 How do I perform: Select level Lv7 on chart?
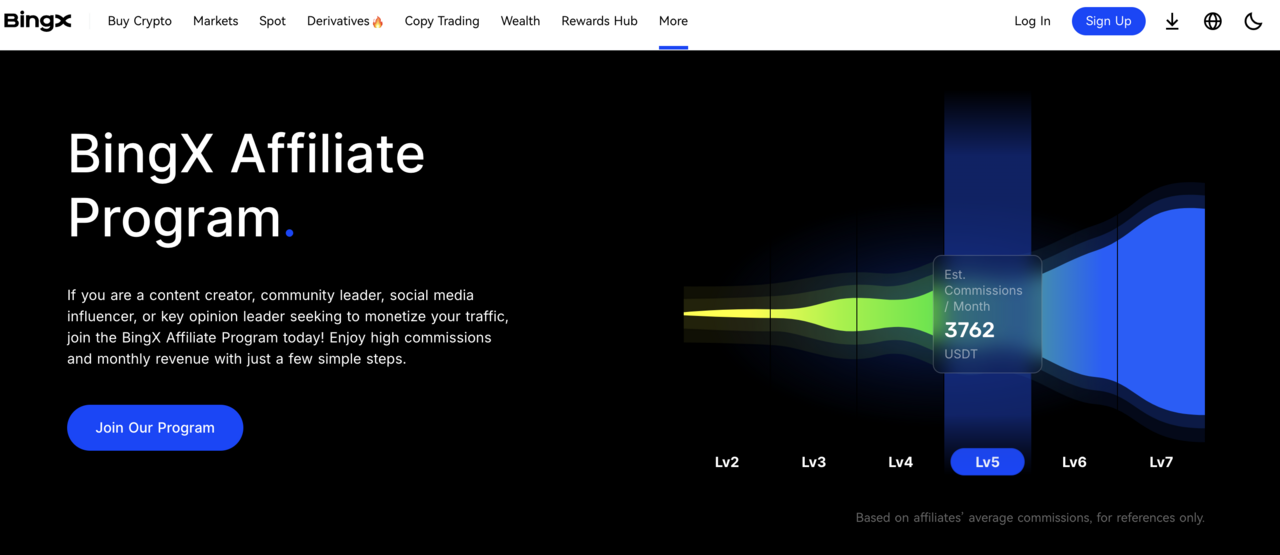pos(1161,462)
